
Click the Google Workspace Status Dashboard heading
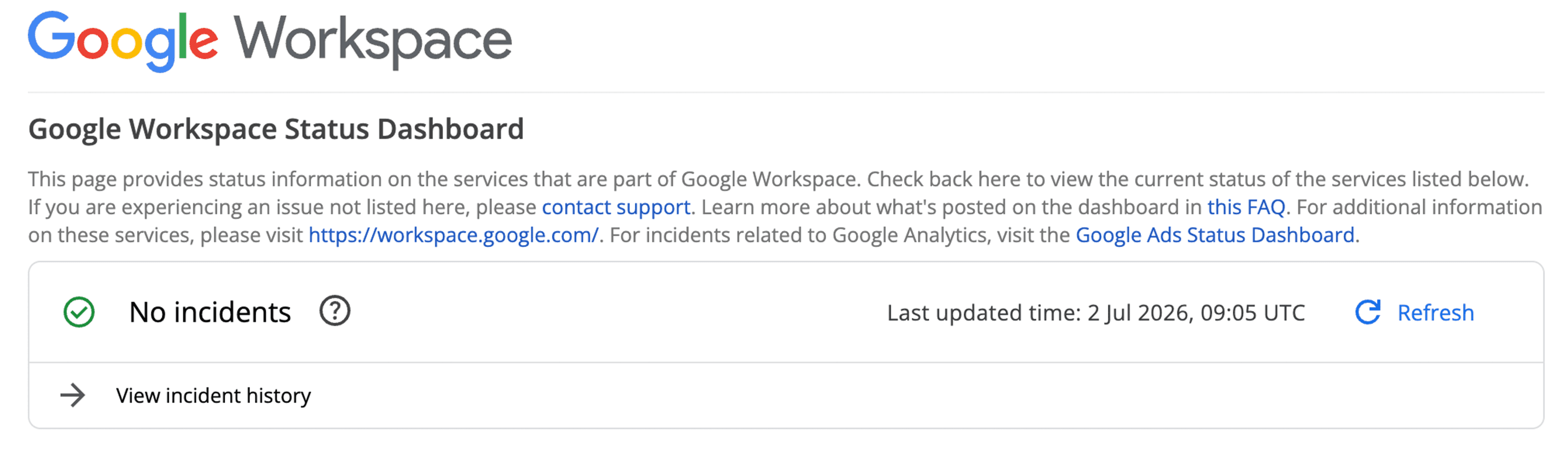(276, 129)
